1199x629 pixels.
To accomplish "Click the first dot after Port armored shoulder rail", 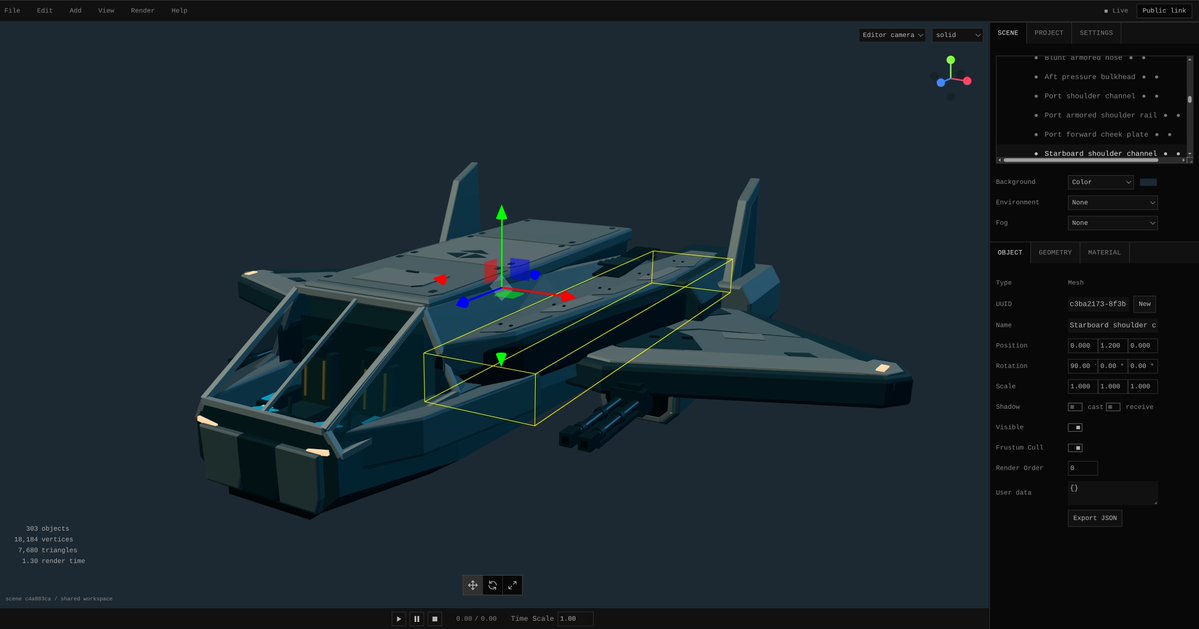I will (x=1165, y=115).
